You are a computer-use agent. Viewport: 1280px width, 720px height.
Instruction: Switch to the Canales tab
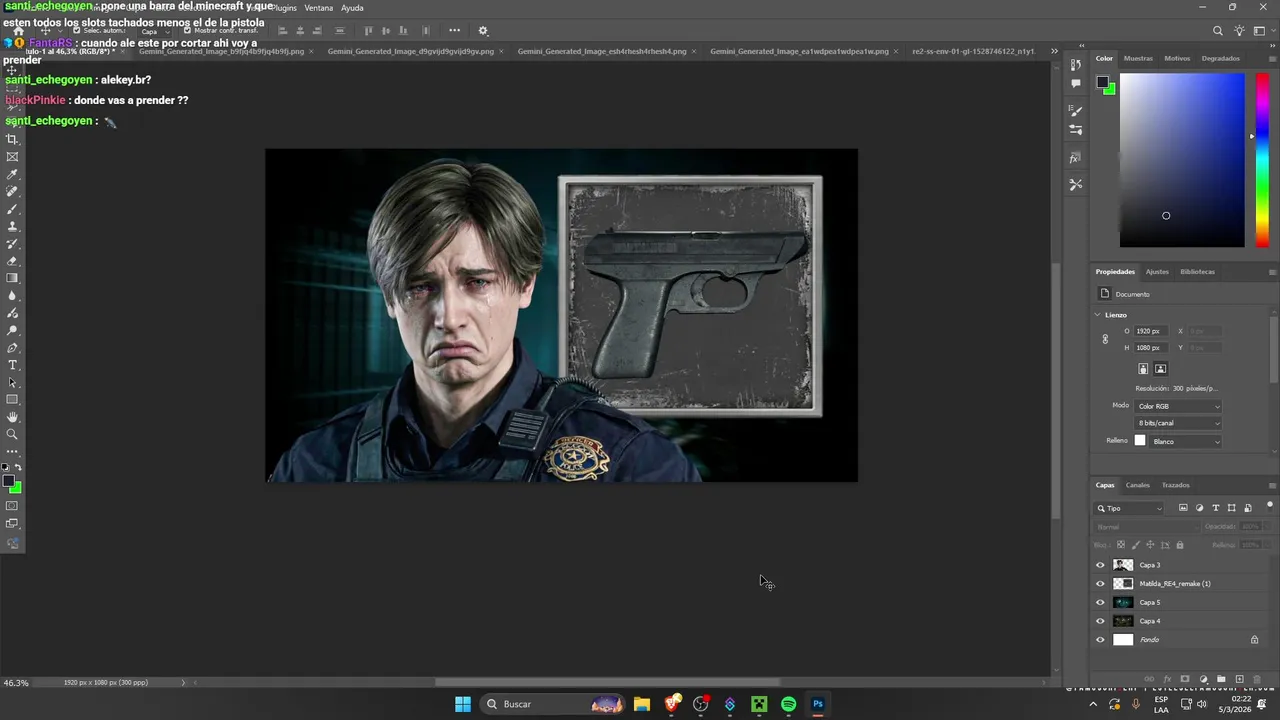point(1138,485)
